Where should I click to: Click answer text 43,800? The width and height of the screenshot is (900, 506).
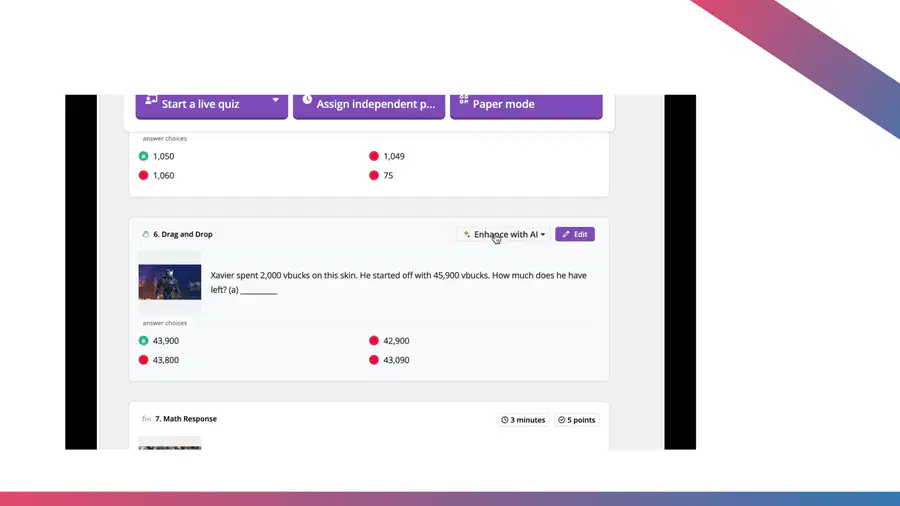(166, 360)
